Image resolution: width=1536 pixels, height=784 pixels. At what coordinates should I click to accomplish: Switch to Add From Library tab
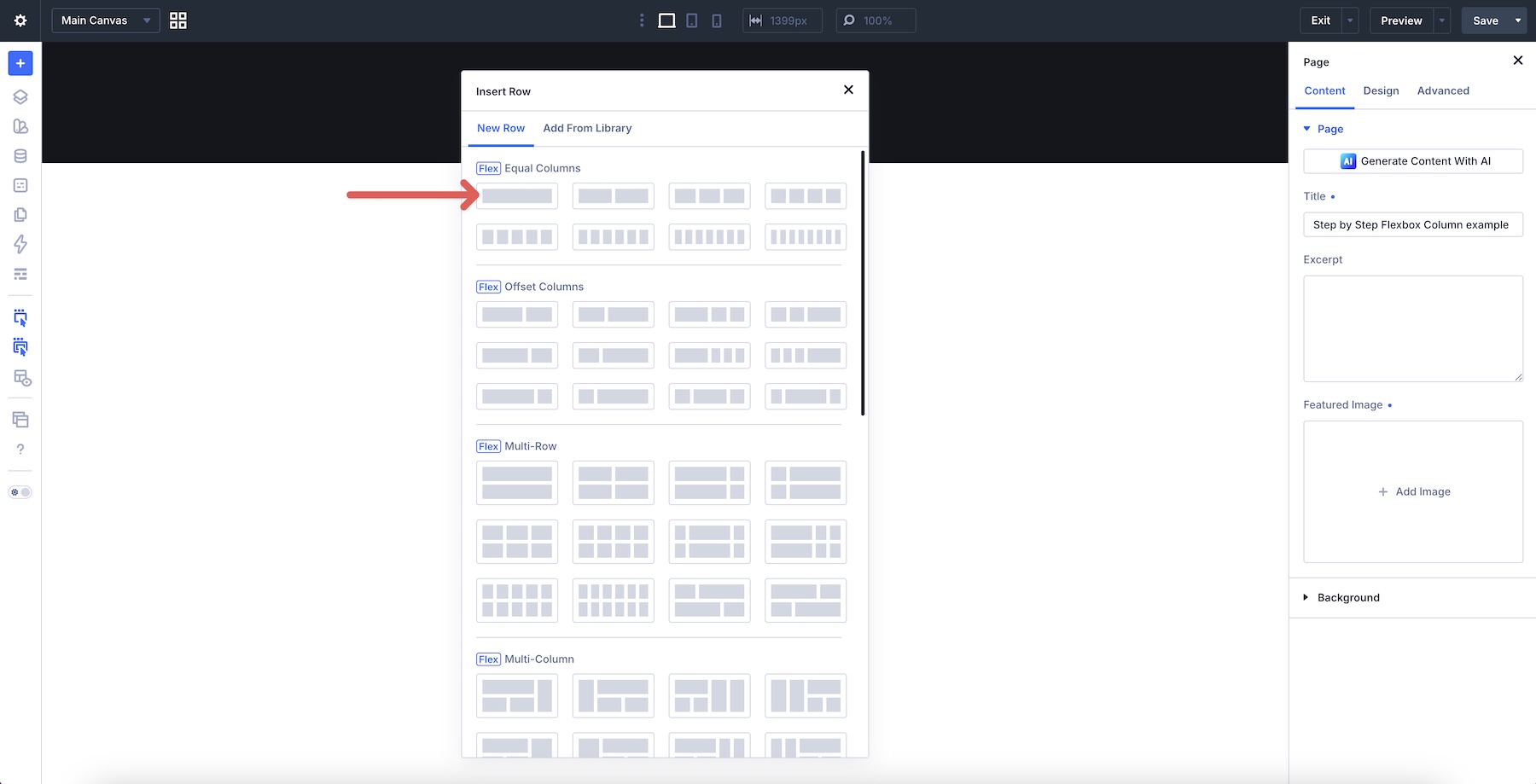point(587,128)
